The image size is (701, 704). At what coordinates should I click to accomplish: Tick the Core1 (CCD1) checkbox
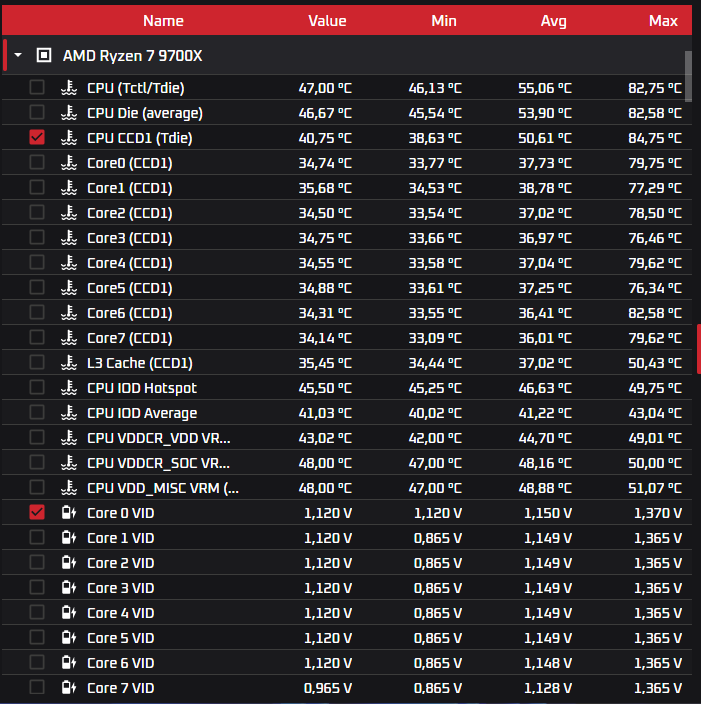37,187
